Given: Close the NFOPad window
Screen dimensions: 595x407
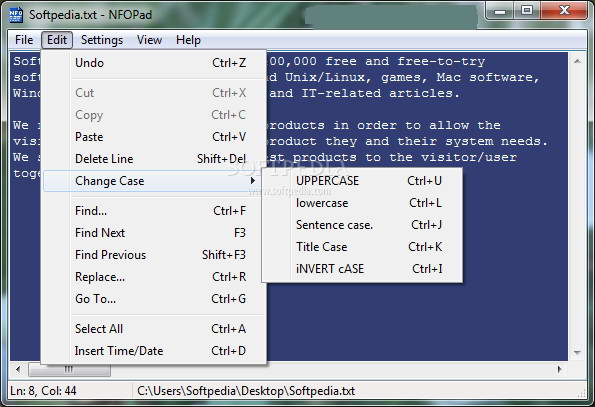Looking at the screenshot, I should (565, 11).
